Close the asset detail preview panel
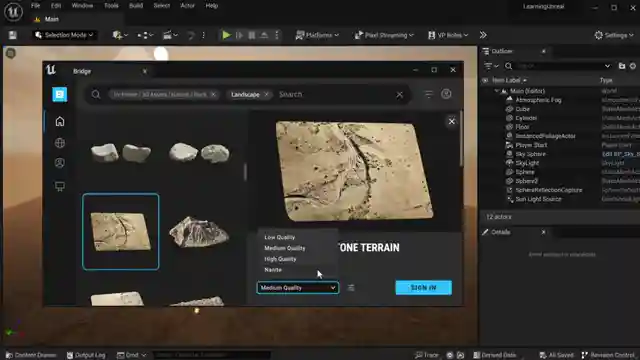Image resolution: width=640 pixels, height=360 pixels. coord(451,121)
